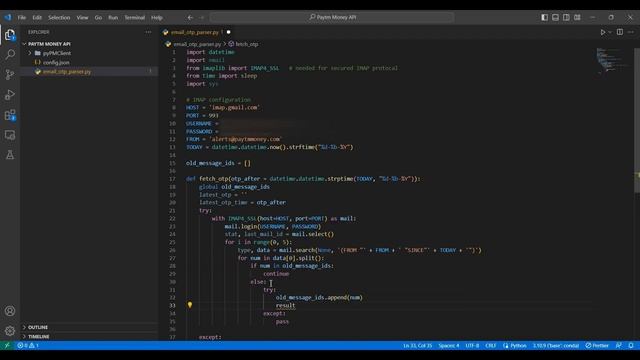
Task: Open the Manage gear icon
Action: (x=10, y=331)
